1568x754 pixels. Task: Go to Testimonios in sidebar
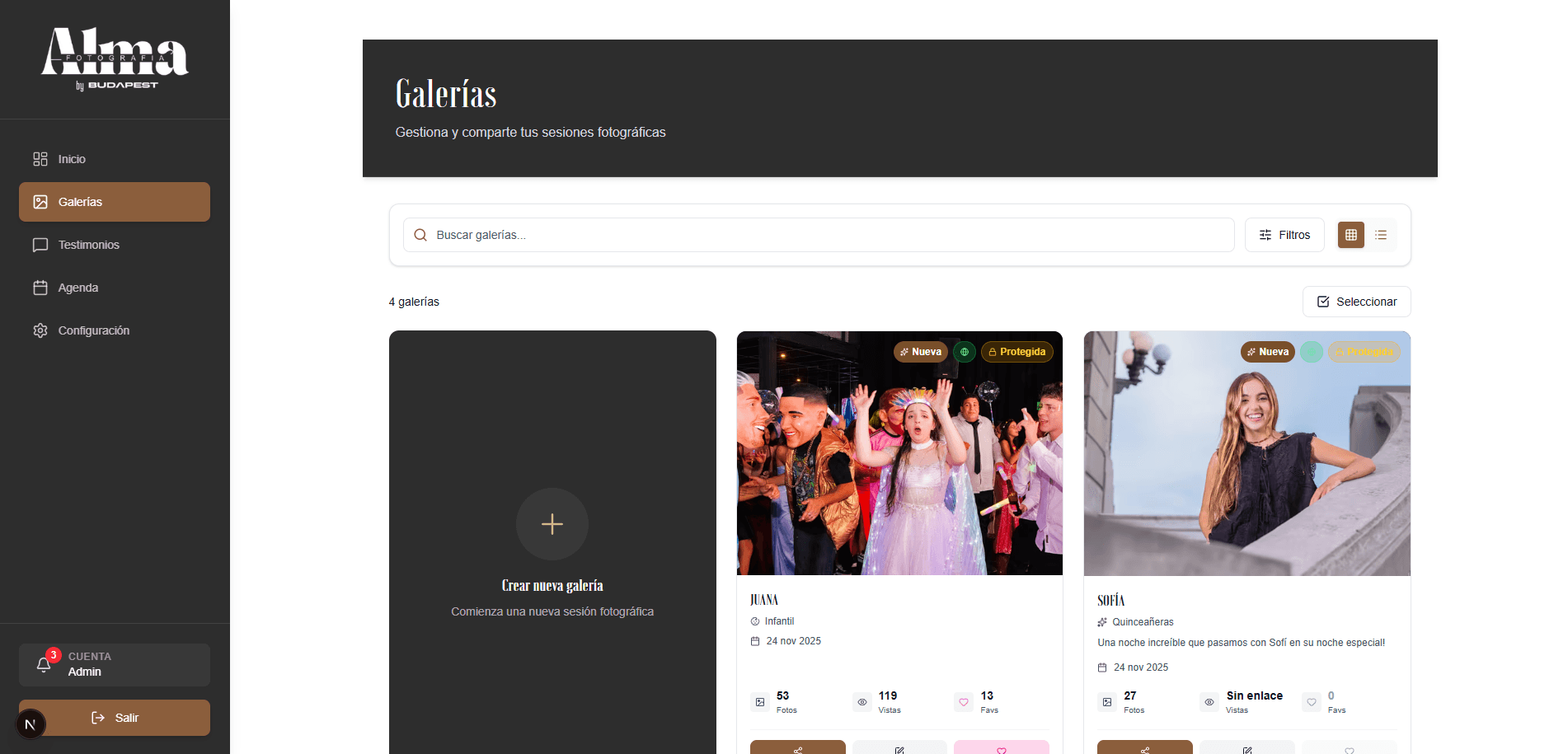[x=88, y=245]
